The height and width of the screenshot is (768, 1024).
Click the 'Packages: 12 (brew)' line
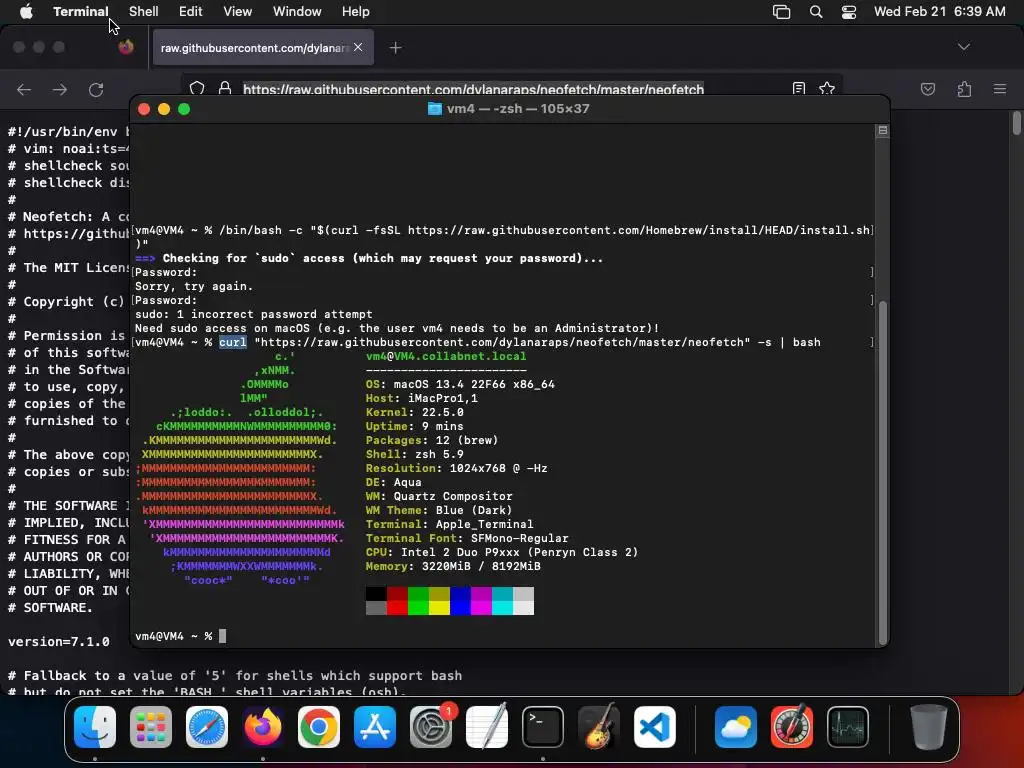432,440
